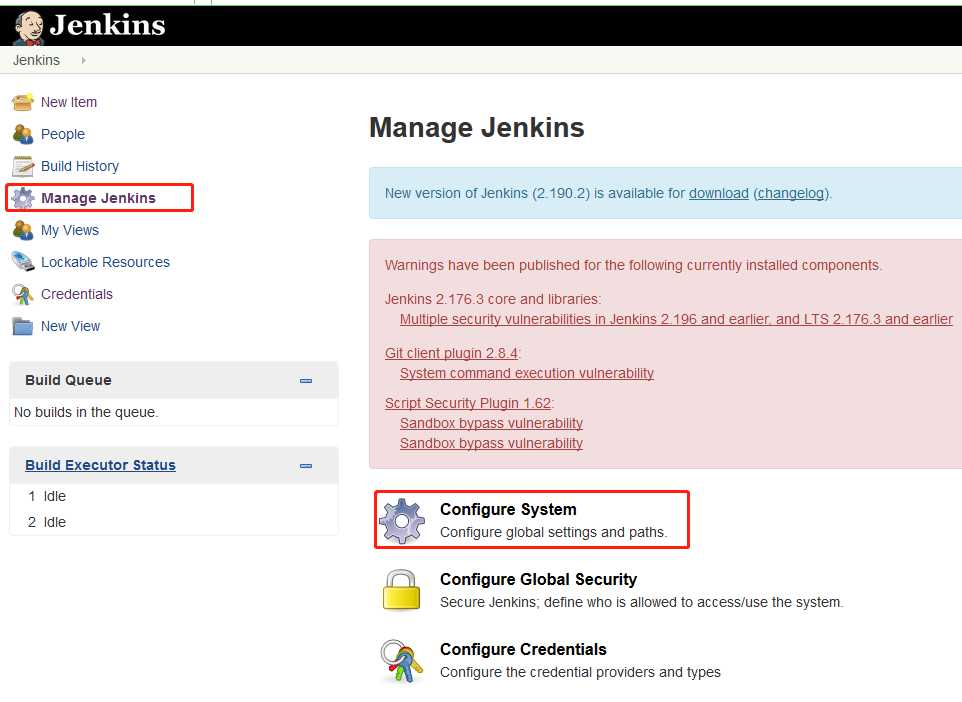The width and height of the screenshot is (962, 702).
Task: Click Build Executor Status heading link
Action: pyautogui.click(x=100, y=465)
